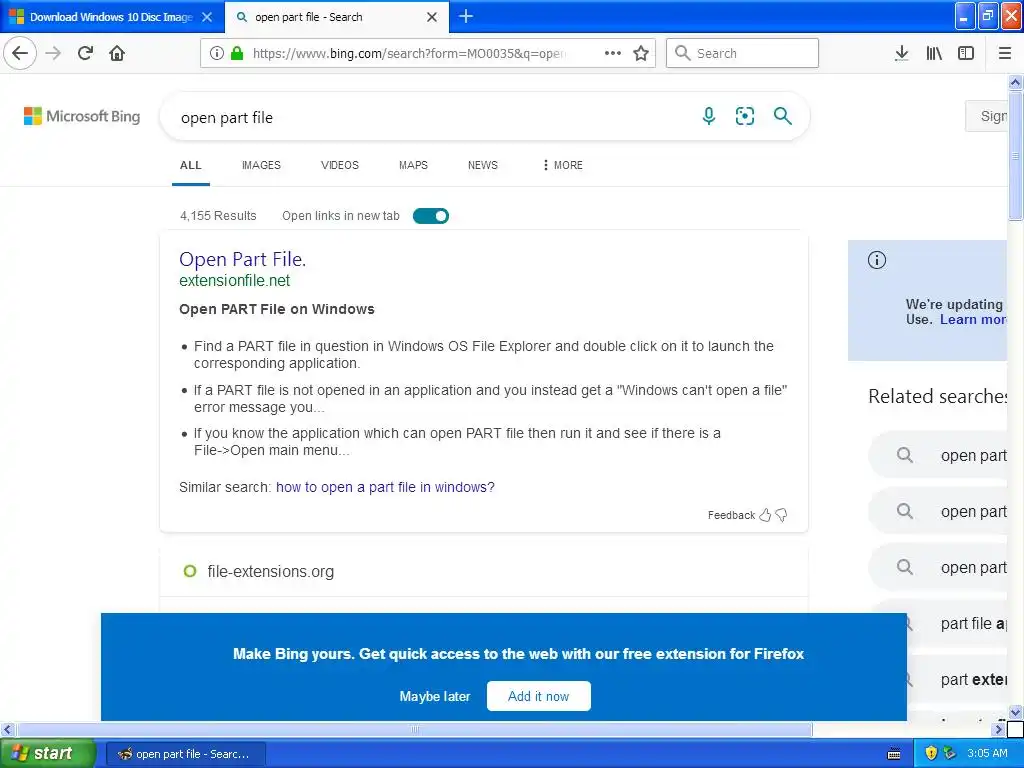This screenshot has height=768, width=1024.
Task: Click the 3:05 AM system clock
Action: (987, 753)
